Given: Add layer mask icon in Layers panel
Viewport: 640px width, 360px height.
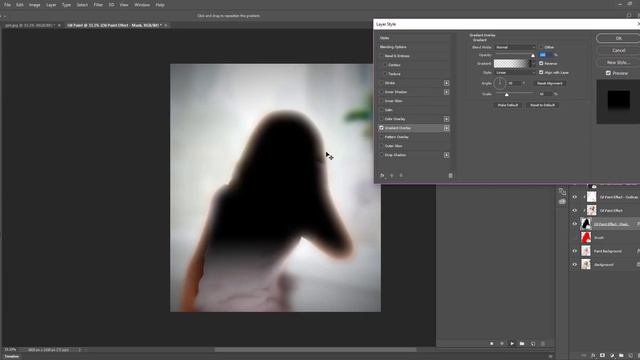Looking at the screenshot, I should pos(602,356).
